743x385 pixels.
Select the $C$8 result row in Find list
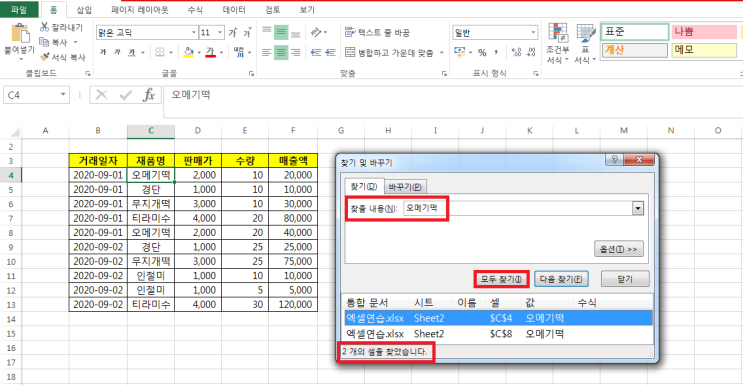(498, 333)
